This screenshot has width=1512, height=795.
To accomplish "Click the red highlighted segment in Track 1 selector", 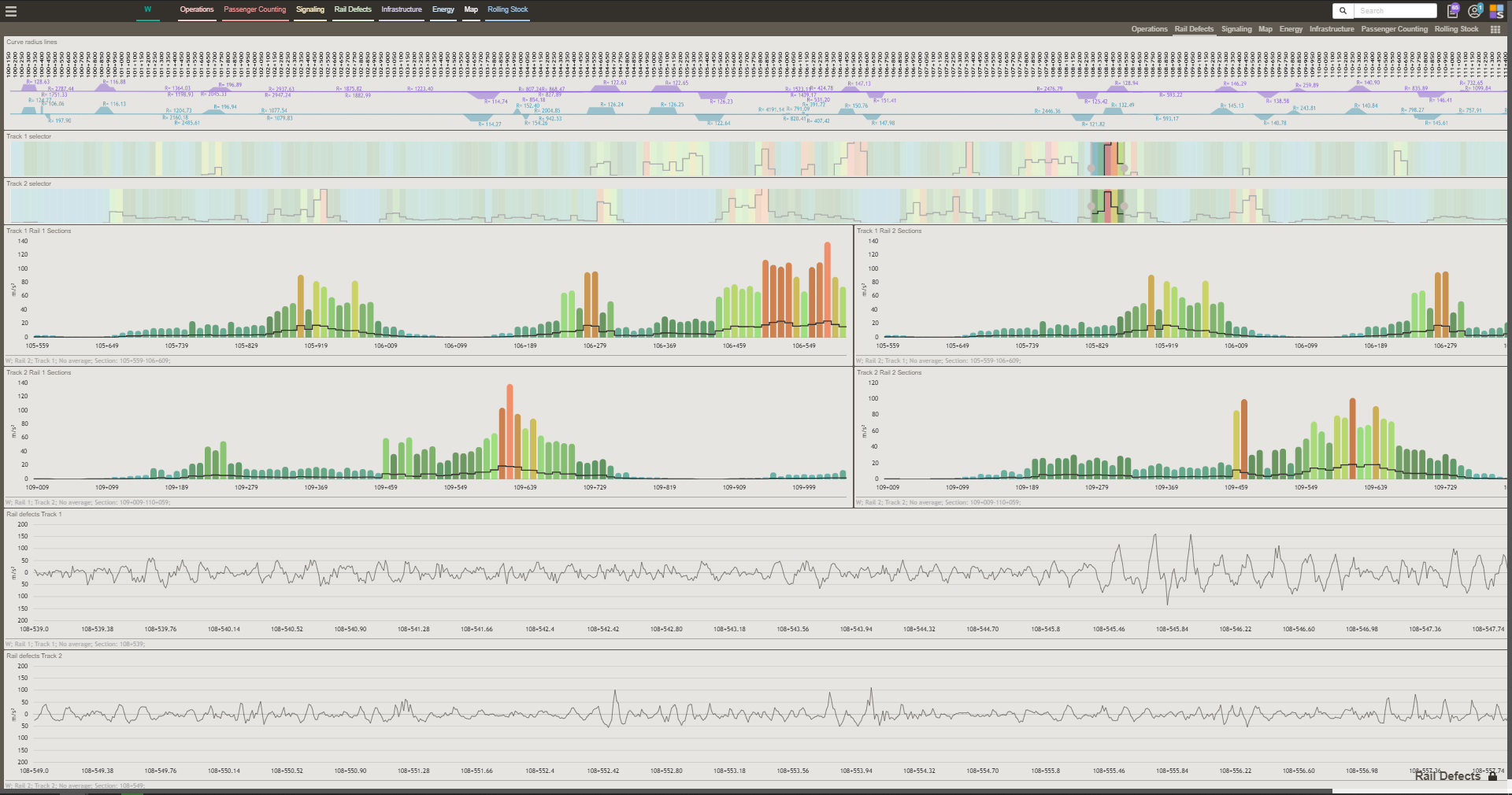I will click(1109, 159).
